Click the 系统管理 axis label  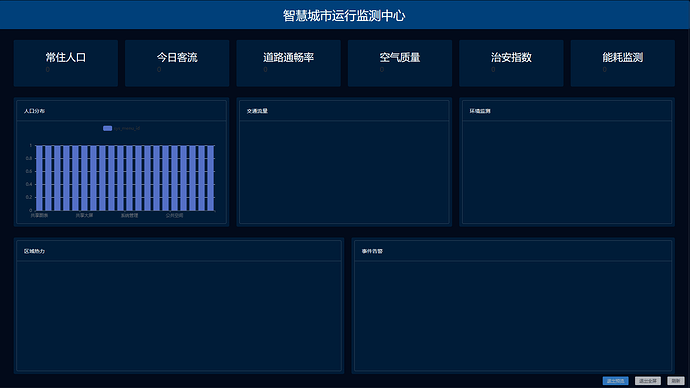click(129, 216)
